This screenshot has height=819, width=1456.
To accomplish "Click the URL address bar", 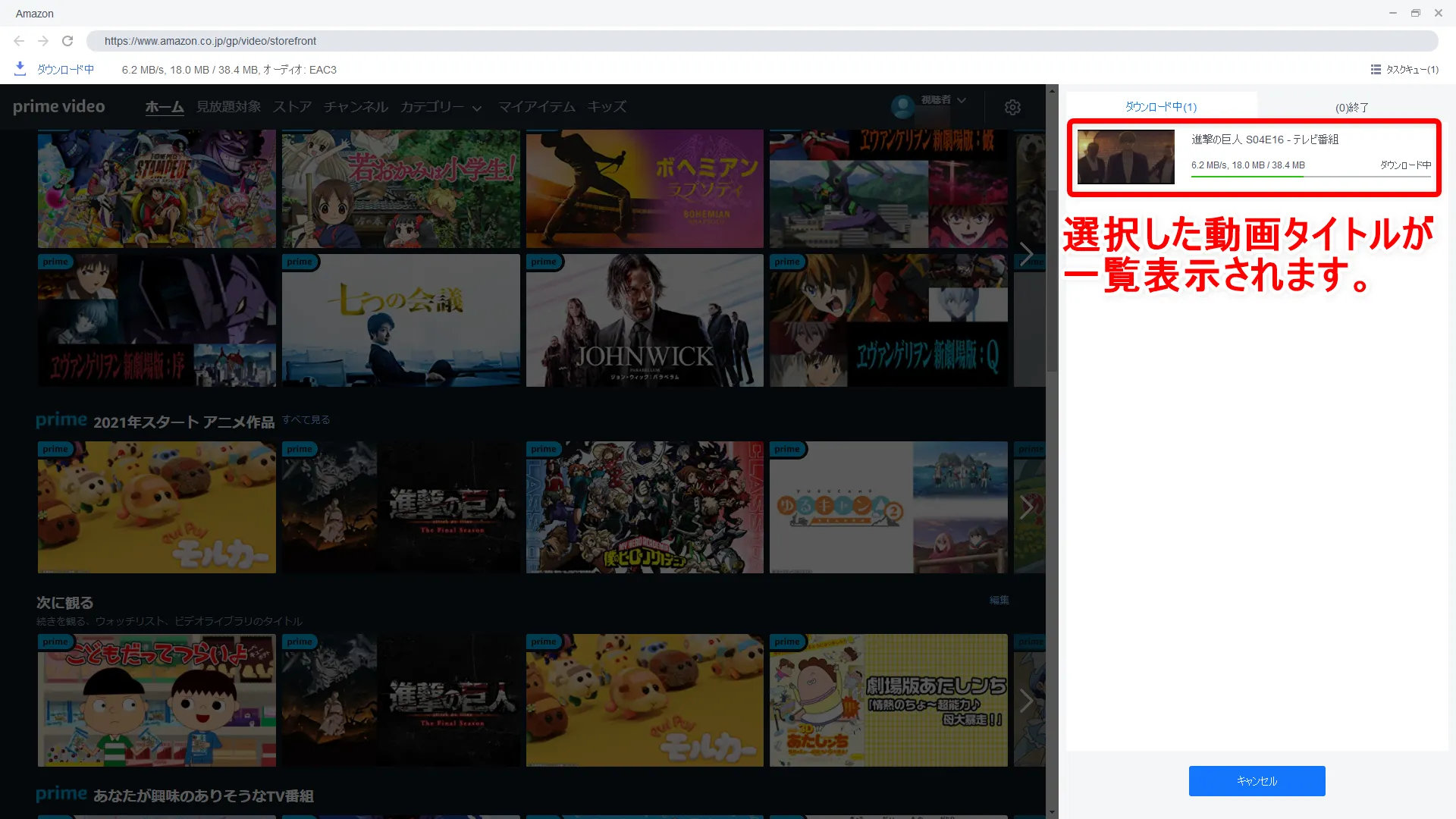I will click(762, 41).
